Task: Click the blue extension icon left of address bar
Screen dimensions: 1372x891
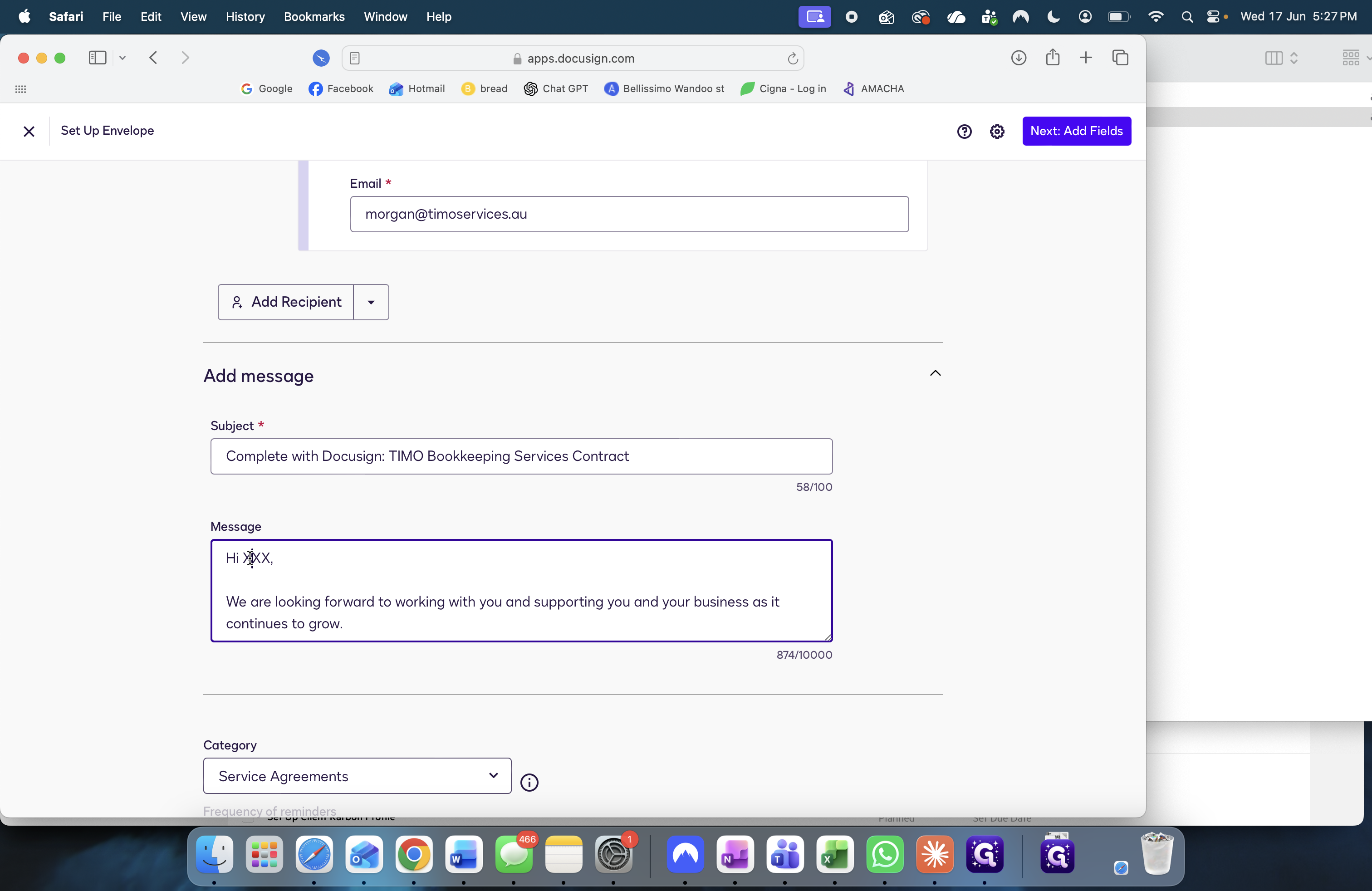Action: [x=320, y=58]
